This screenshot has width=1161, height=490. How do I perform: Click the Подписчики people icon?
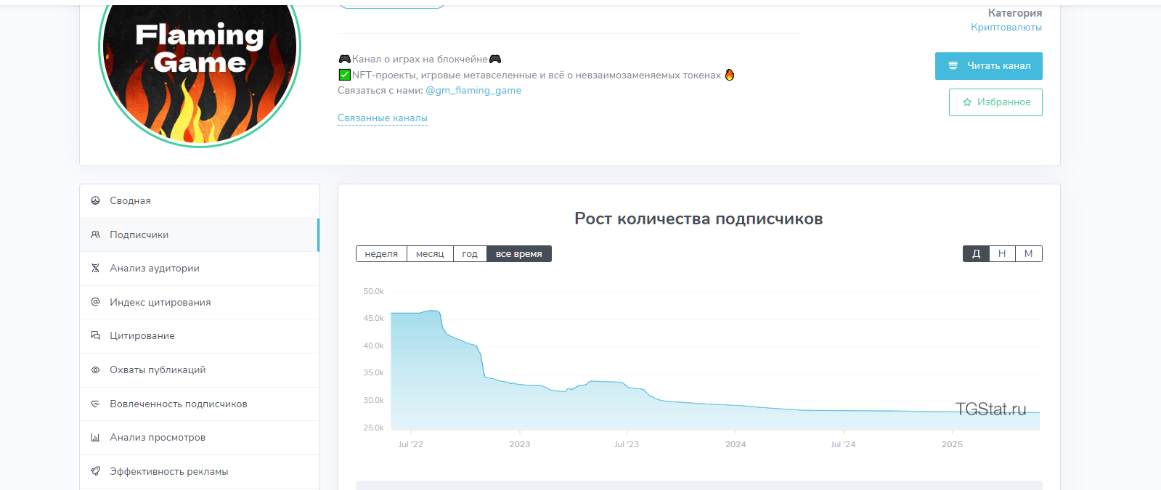coord(95,235)
